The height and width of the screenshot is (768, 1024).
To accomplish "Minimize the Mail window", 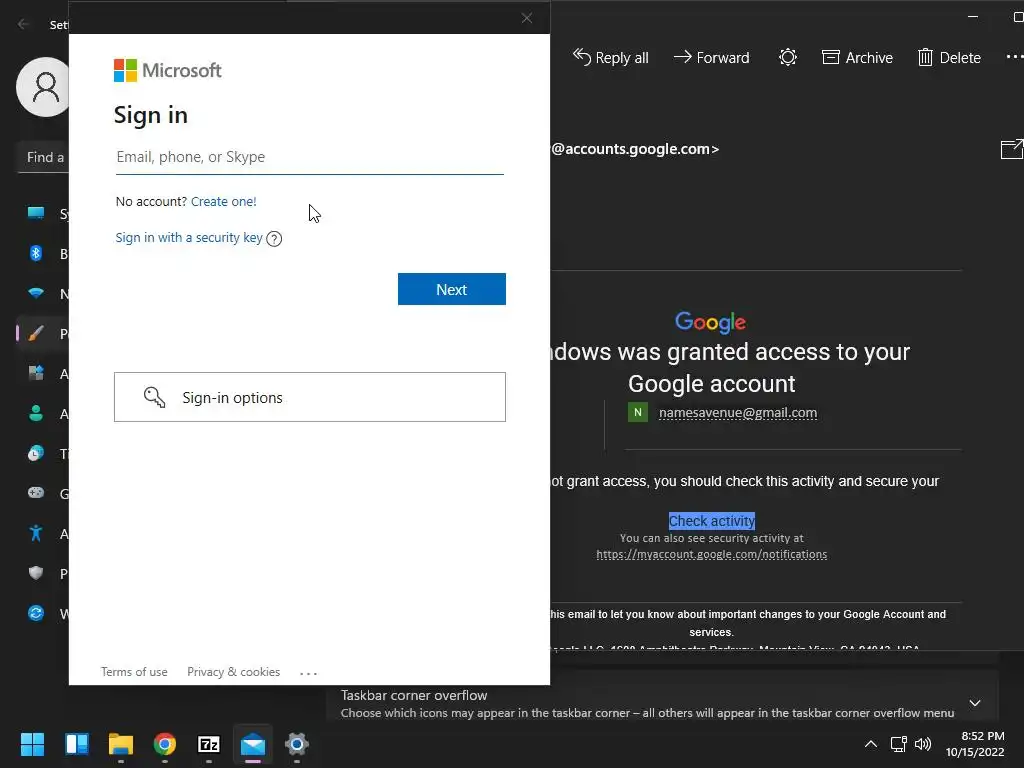I will click(x=973, y=17).
